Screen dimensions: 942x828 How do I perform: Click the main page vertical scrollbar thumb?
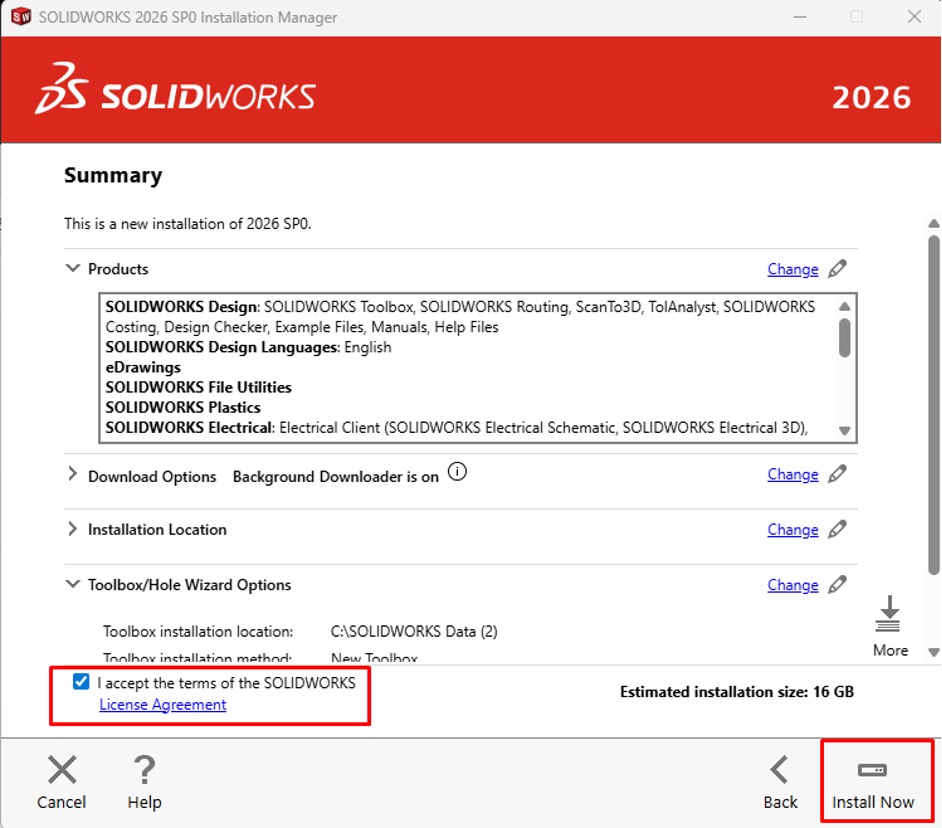coord(934,406)
